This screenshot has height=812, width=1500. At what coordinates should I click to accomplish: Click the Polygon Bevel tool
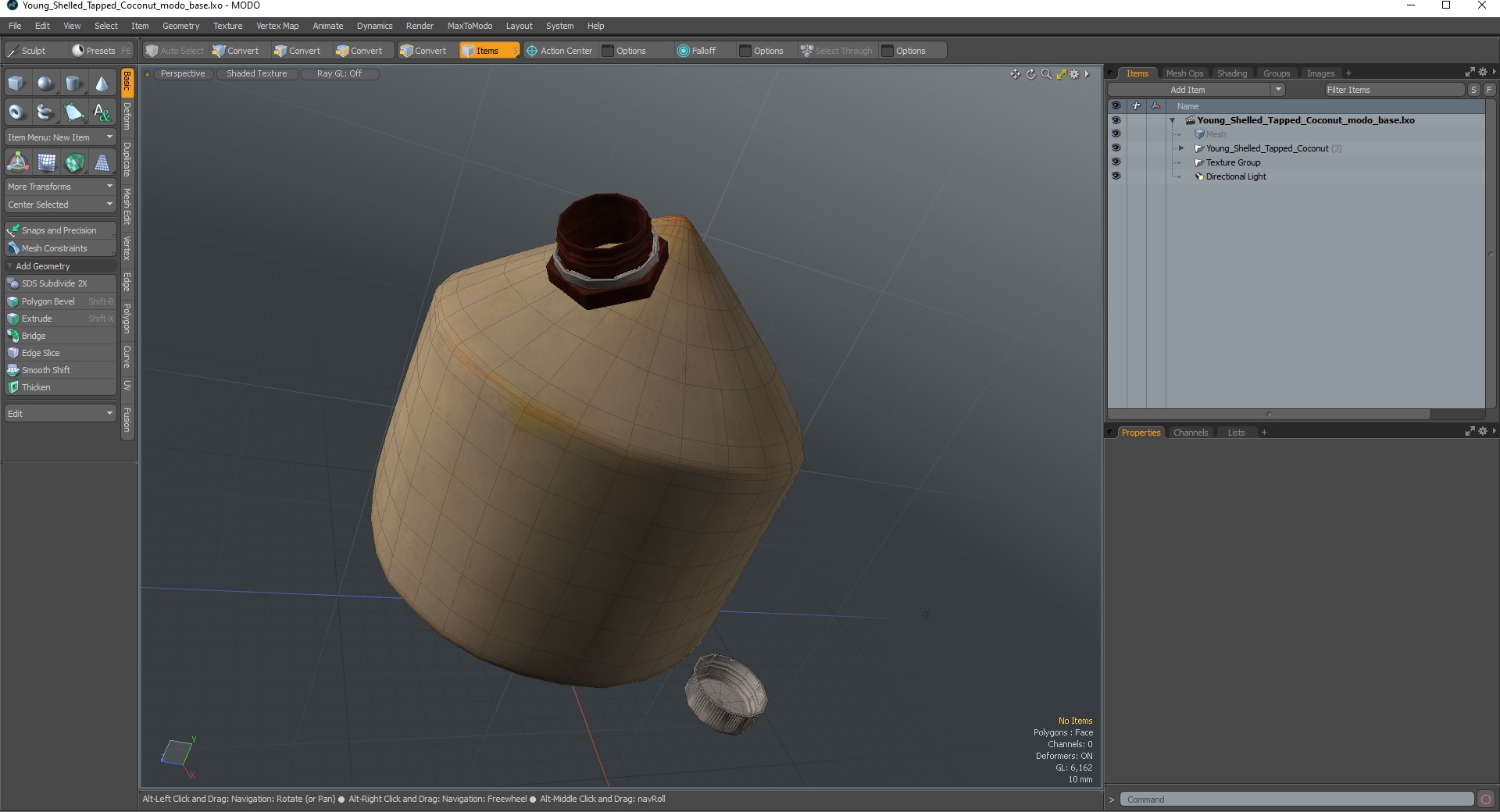60,301
